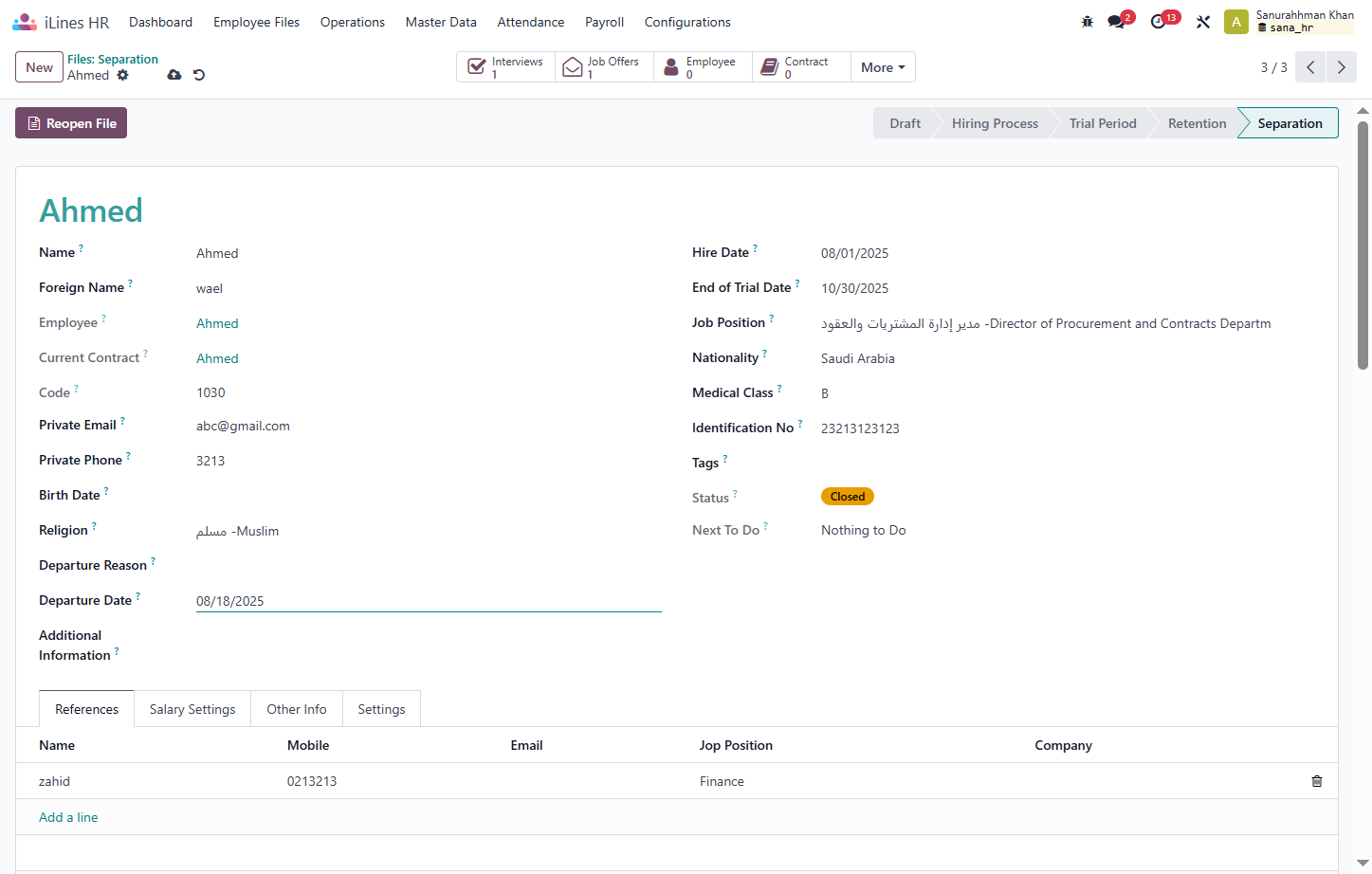Viewport: 1372px width, 874px height.
Task: Expand the More dropdown
Action: 883,67
